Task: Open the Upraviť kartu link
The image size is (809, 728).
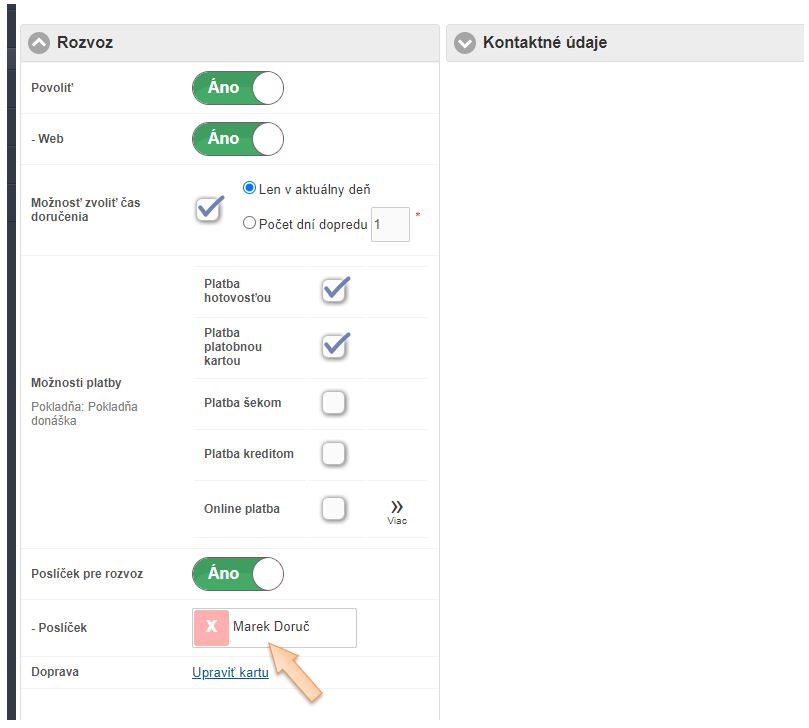Action: tap(230, 673)
